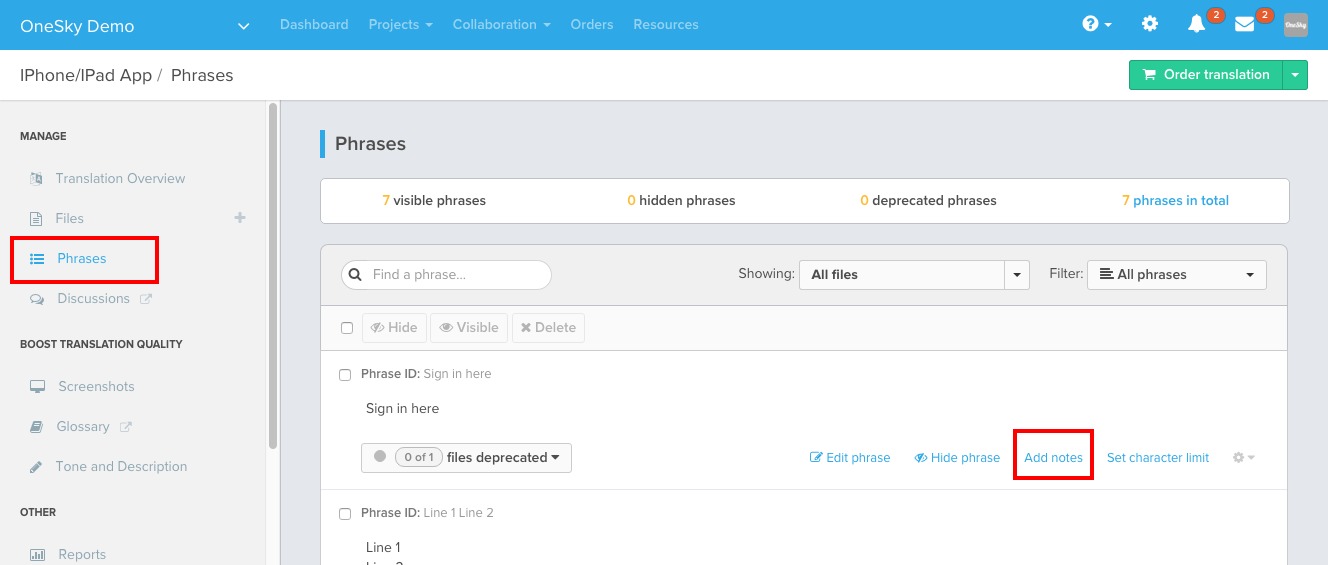Go to Dashboard in top navigation
Image resolution: width=1328 pixels, height=565 pixels.
(314, 24)
